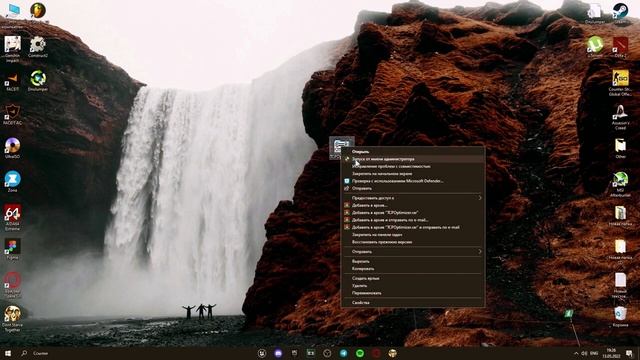Select the Don't Starve Together shortcut
Screen dimensions: 640x360
(13, 318)
